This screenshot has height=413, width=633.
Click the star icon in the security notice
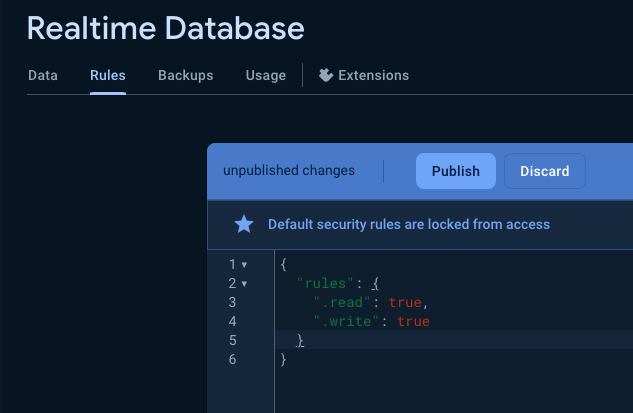pyautogui.click(x=244, y=224)
